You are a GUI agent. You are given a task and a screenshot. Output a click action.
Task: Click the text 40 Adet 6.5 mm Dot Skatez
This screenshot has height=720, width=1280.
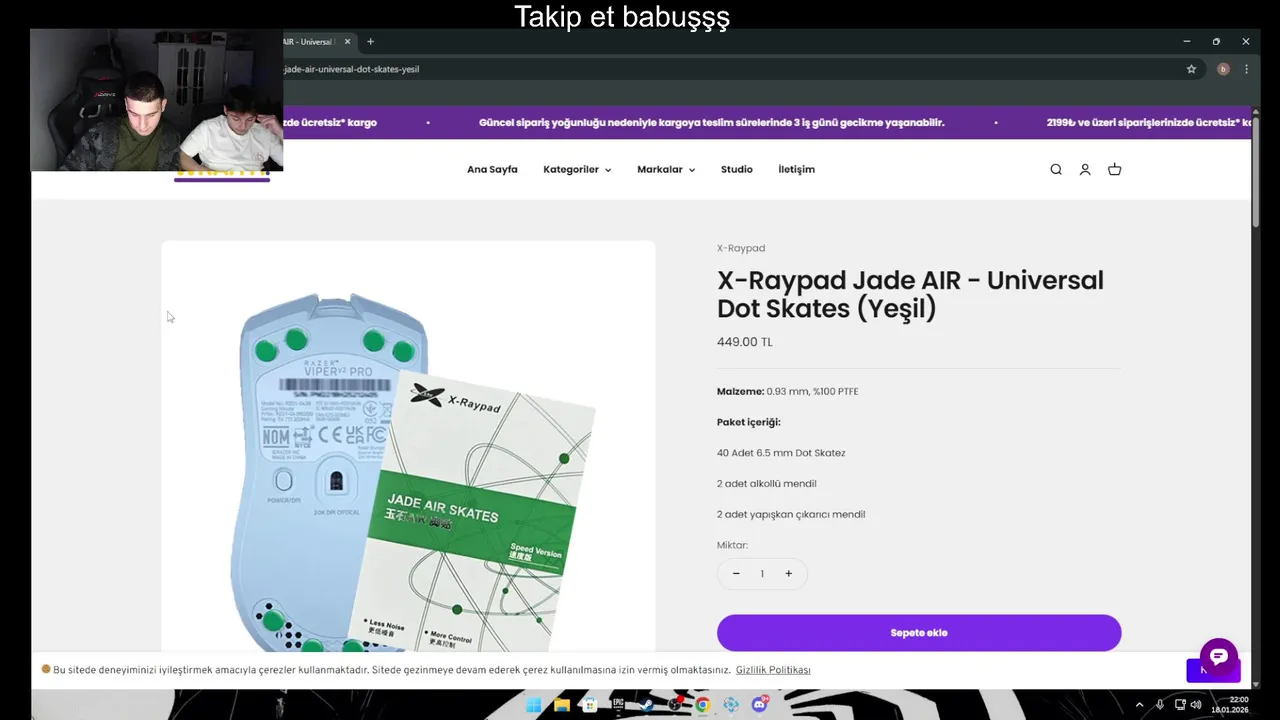point(781,453)
